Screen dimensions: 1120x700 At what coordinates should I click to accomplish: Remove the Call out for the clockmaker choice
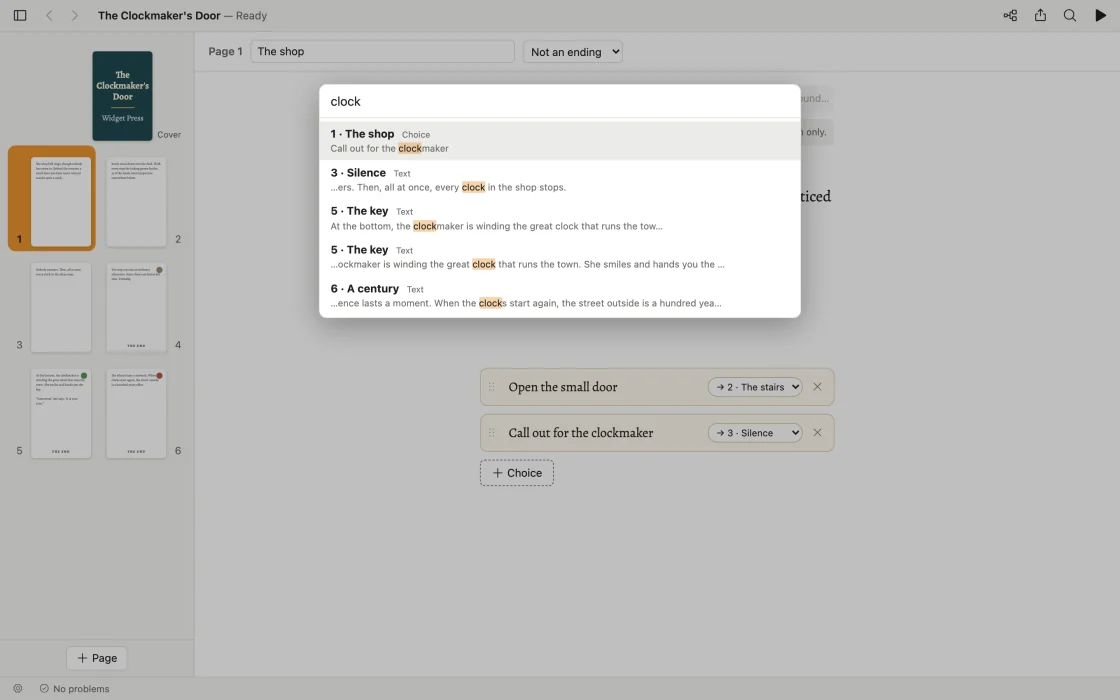point(817,432)
